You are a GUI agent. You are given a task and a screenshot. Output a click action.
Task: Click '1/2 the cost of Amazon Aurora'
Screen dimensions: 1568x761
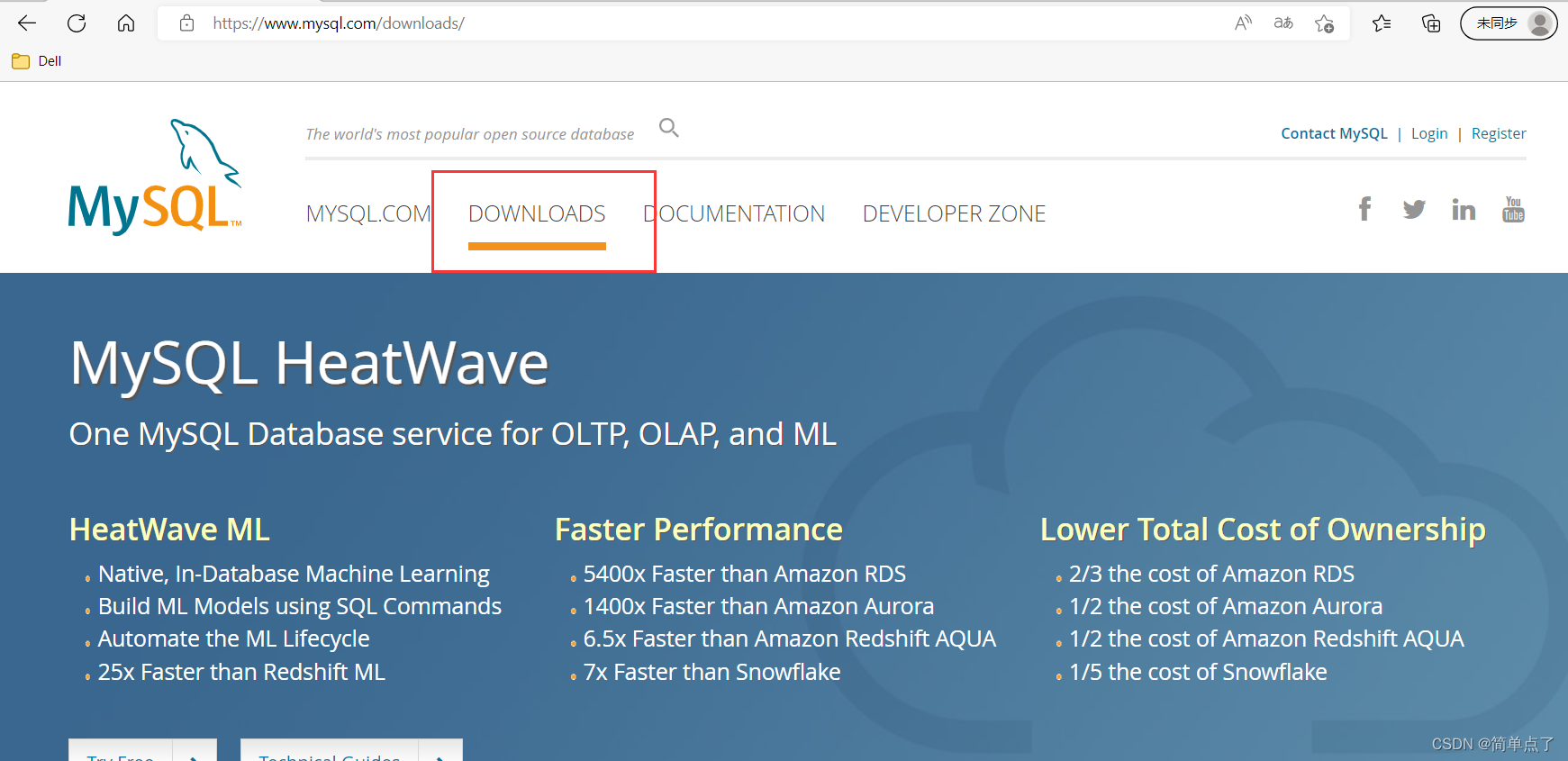(1226, 606)
